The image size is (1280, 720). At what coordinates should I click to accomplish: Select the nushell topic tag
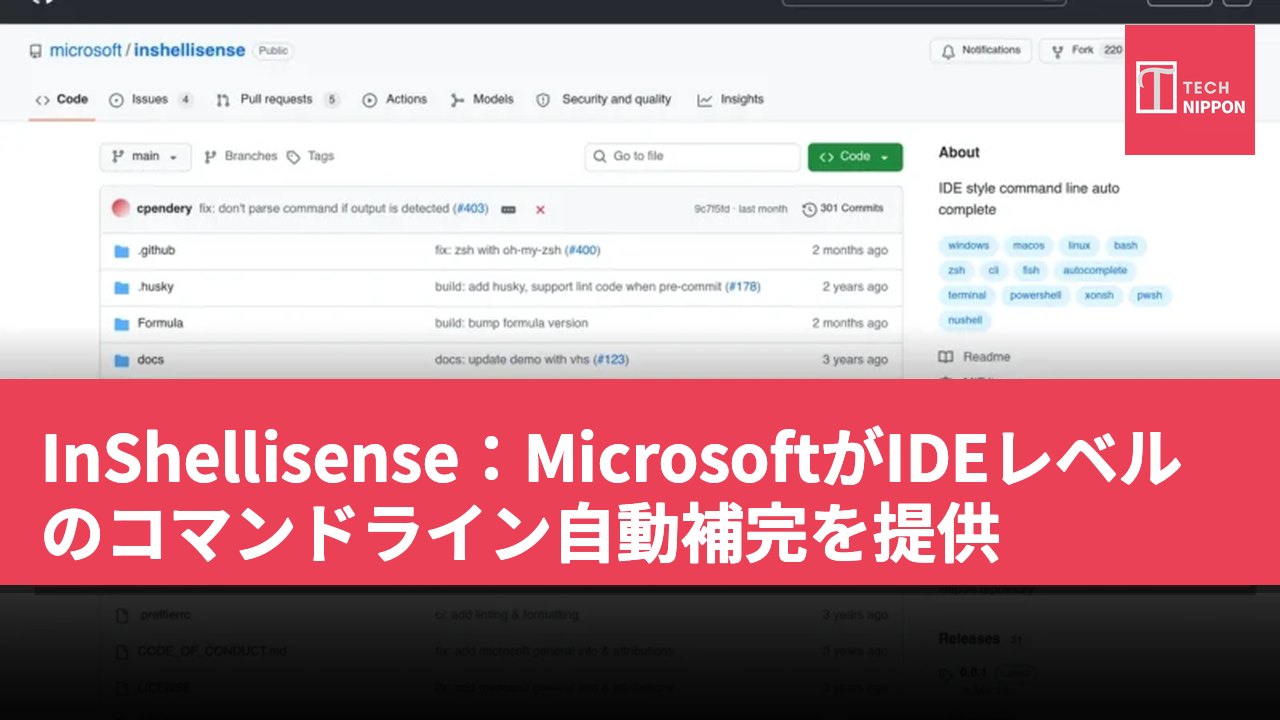click(x=965, y=321)
